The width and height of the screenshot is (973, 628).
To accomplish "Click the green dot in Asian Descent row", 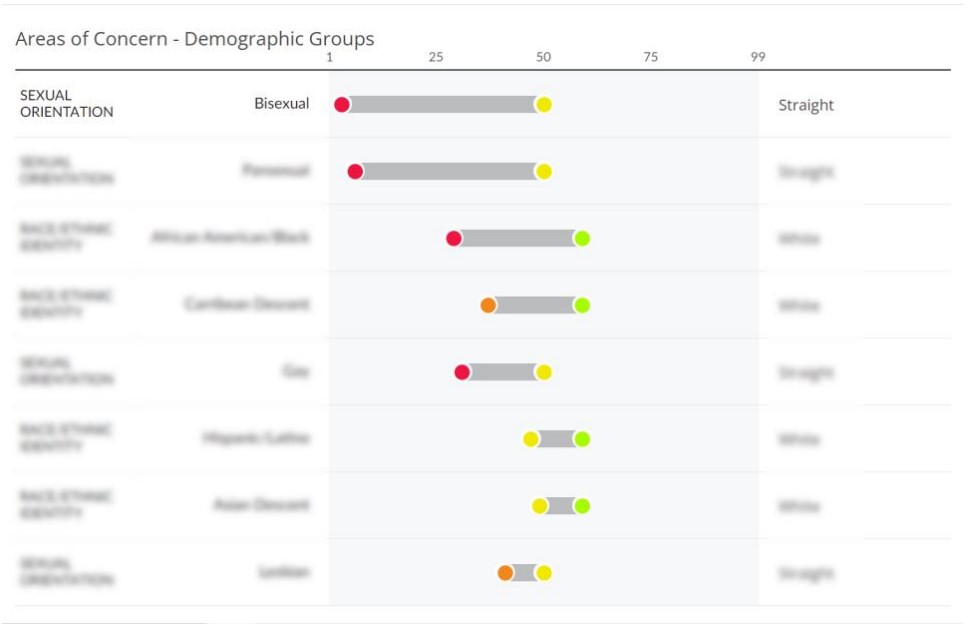I will pos(582,506).
